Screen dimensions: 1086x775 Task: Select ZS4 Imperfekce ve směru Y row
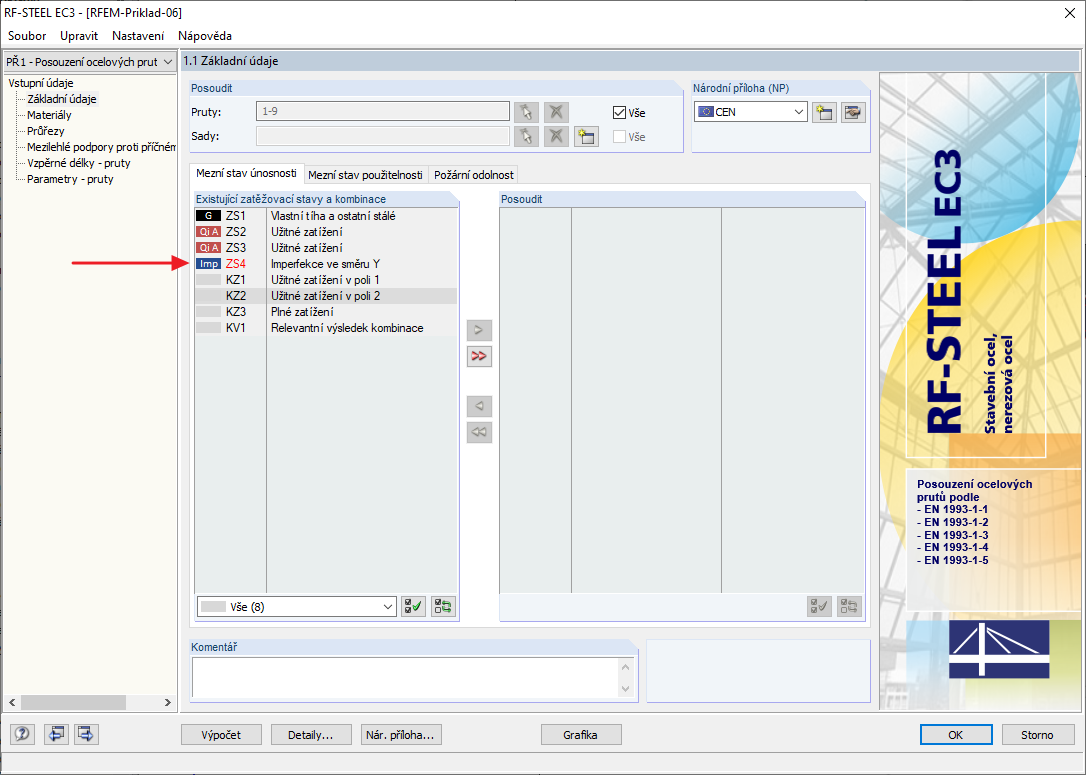coord(326,264)
